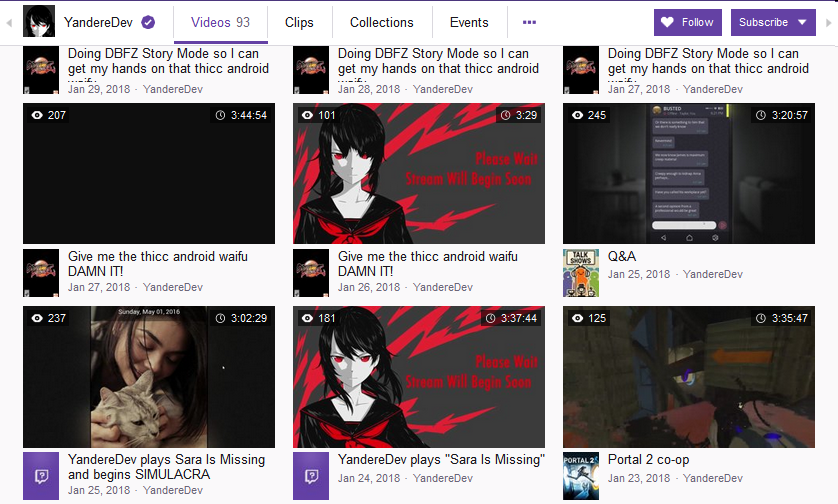
Task: Switch to the Clips tab
Action: 299,22
